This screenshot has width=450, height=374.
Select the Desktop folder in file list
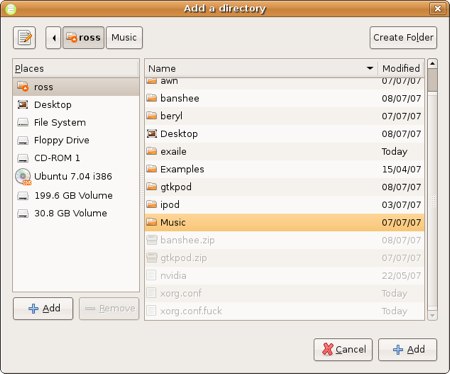[285, 134]
